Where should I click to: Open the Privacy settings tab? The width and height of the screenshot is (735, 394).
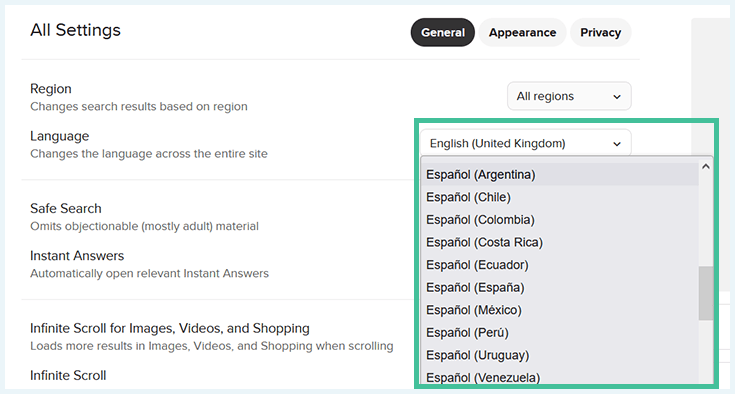coord(600,32)
